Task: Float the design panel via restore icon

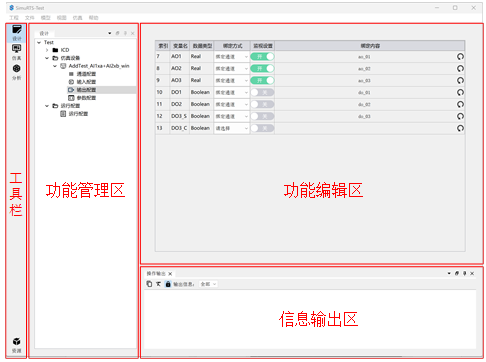Action: (117, 33)
